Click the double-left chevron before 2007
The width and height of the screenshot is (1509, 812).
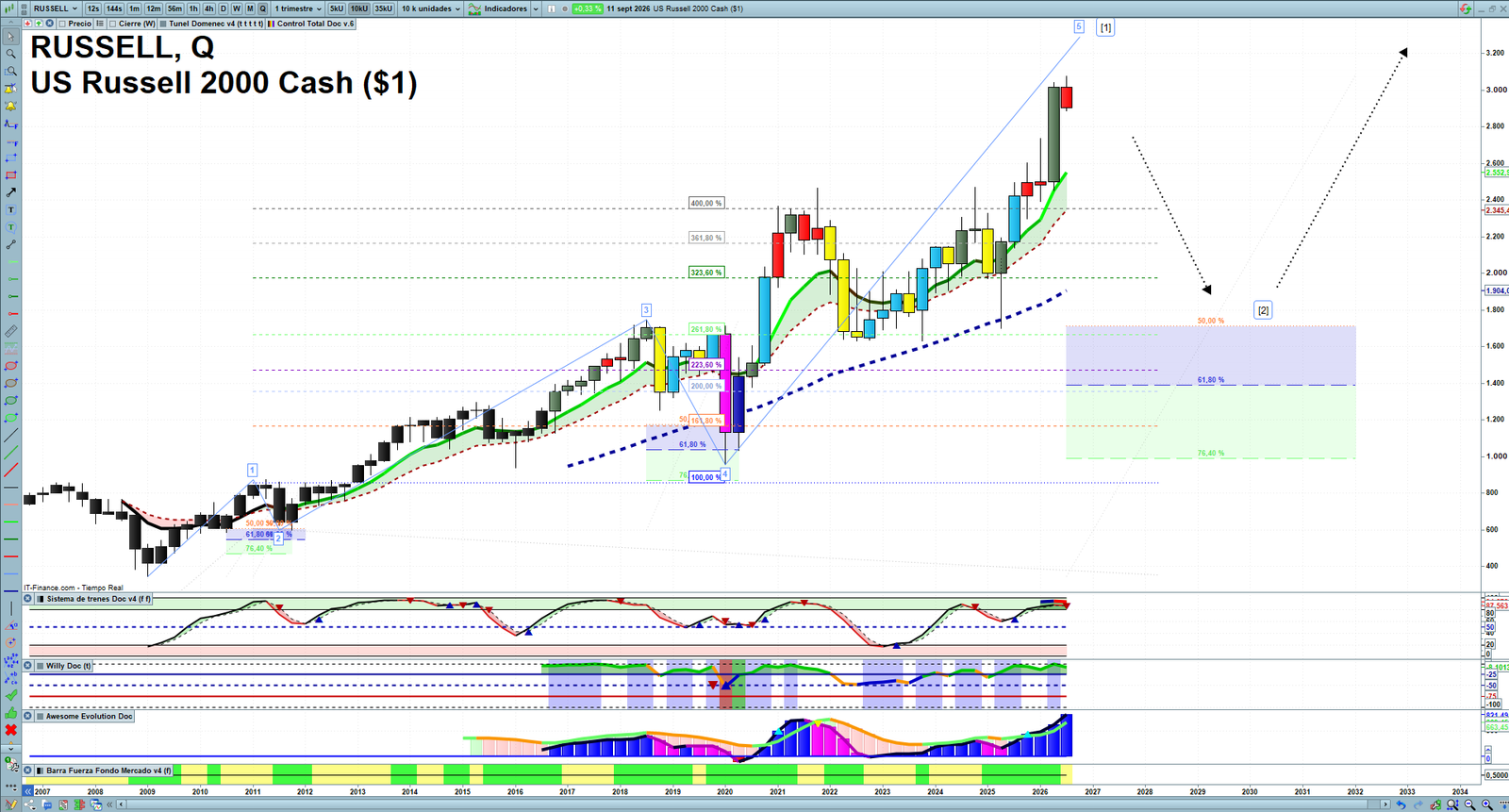(x=28, y=791)
